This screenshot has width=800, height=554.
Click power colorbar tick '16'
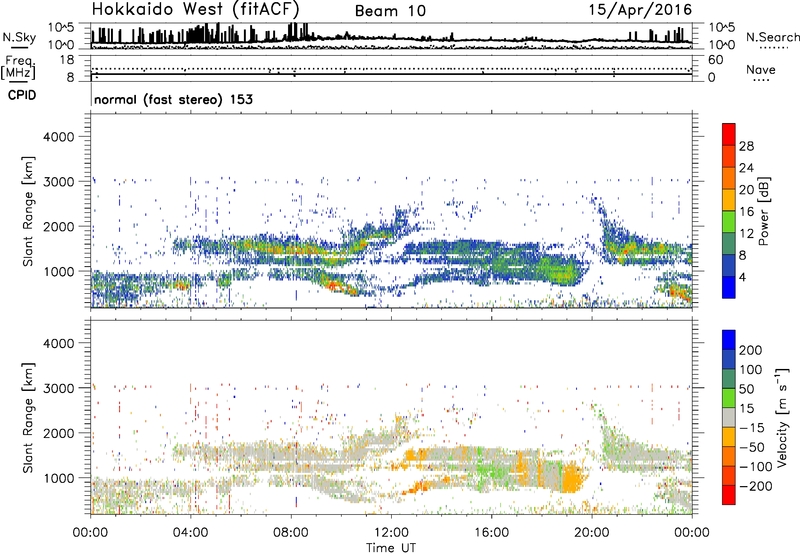(x=746, y=212)
